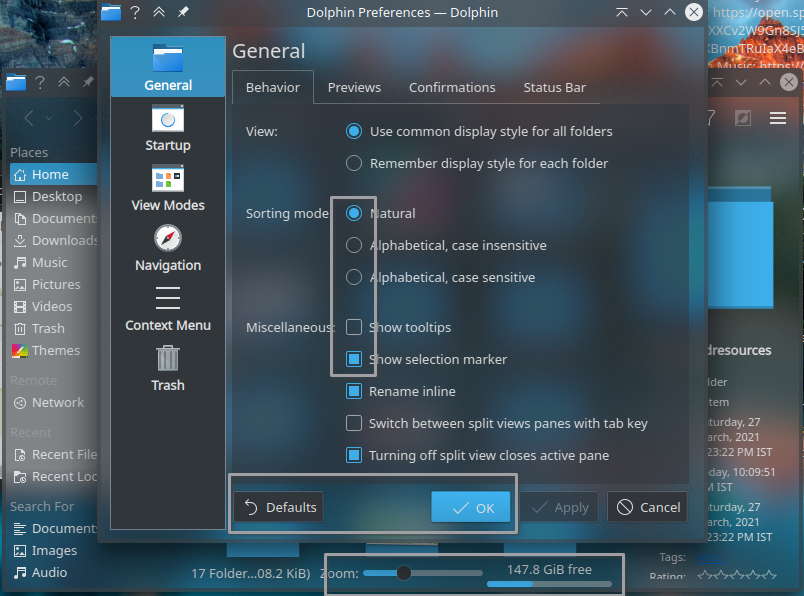Click the keep-above arrow icon in Preferences titlebar

tap(159, 12)
